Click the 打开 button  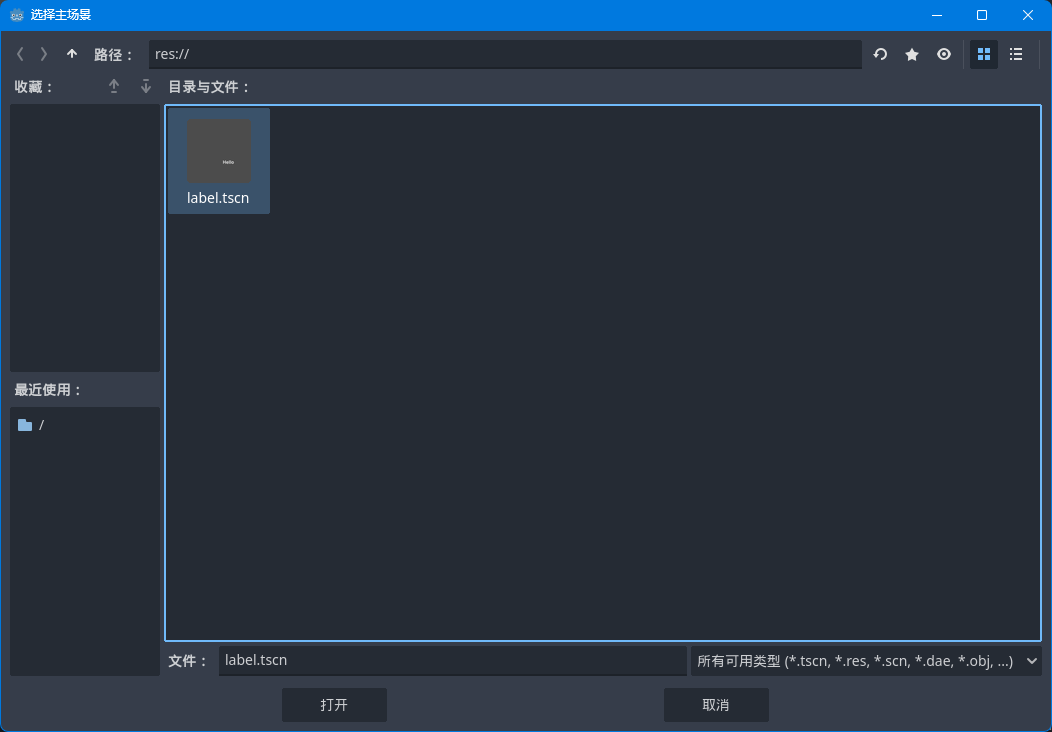pos(334,704)
